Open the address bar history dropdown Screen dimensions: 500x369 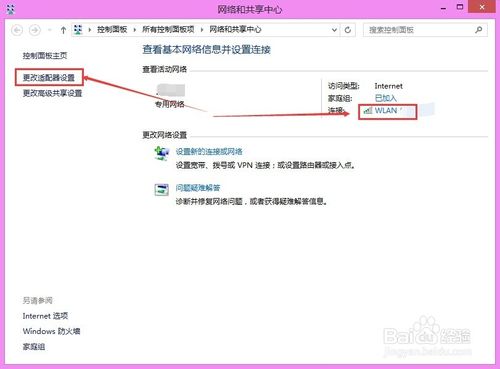click(334, 30)
